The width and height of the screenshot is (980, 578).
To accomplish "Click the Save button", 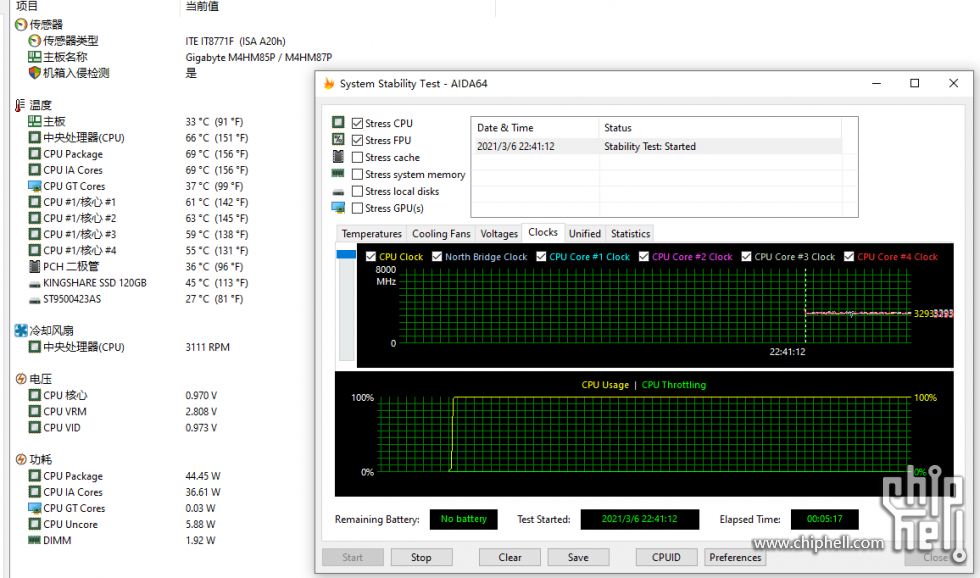I will [578, 557].
